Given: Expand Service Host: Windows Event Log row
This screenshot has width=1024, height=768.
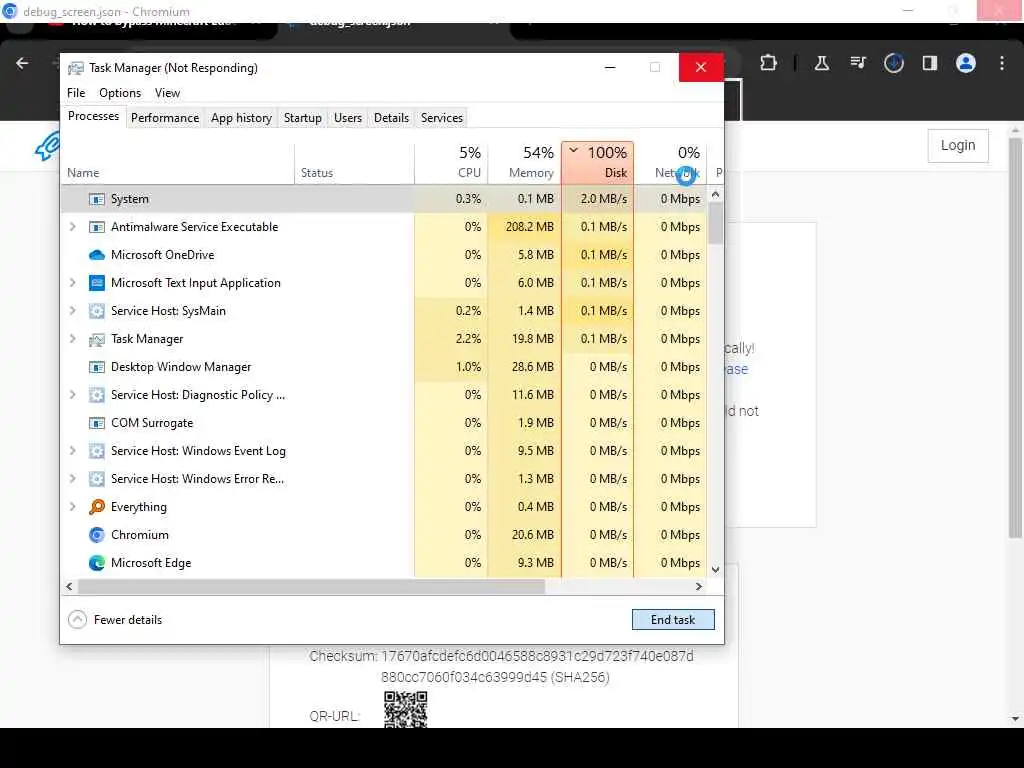Looking at the screenshot, I should click(x=72, y=451).
